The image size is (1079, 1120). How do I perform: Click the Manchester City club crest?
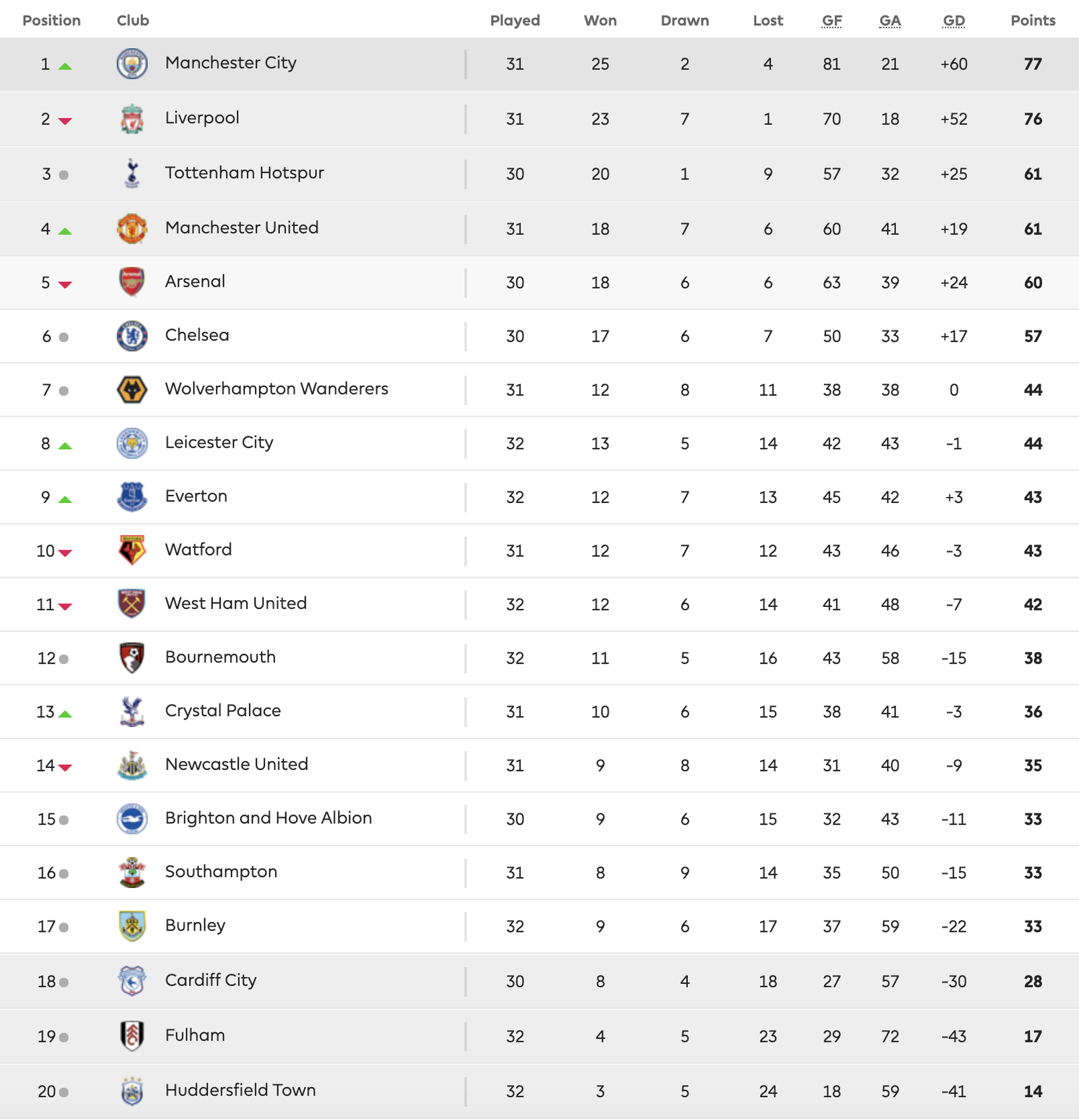coord(132,64)
